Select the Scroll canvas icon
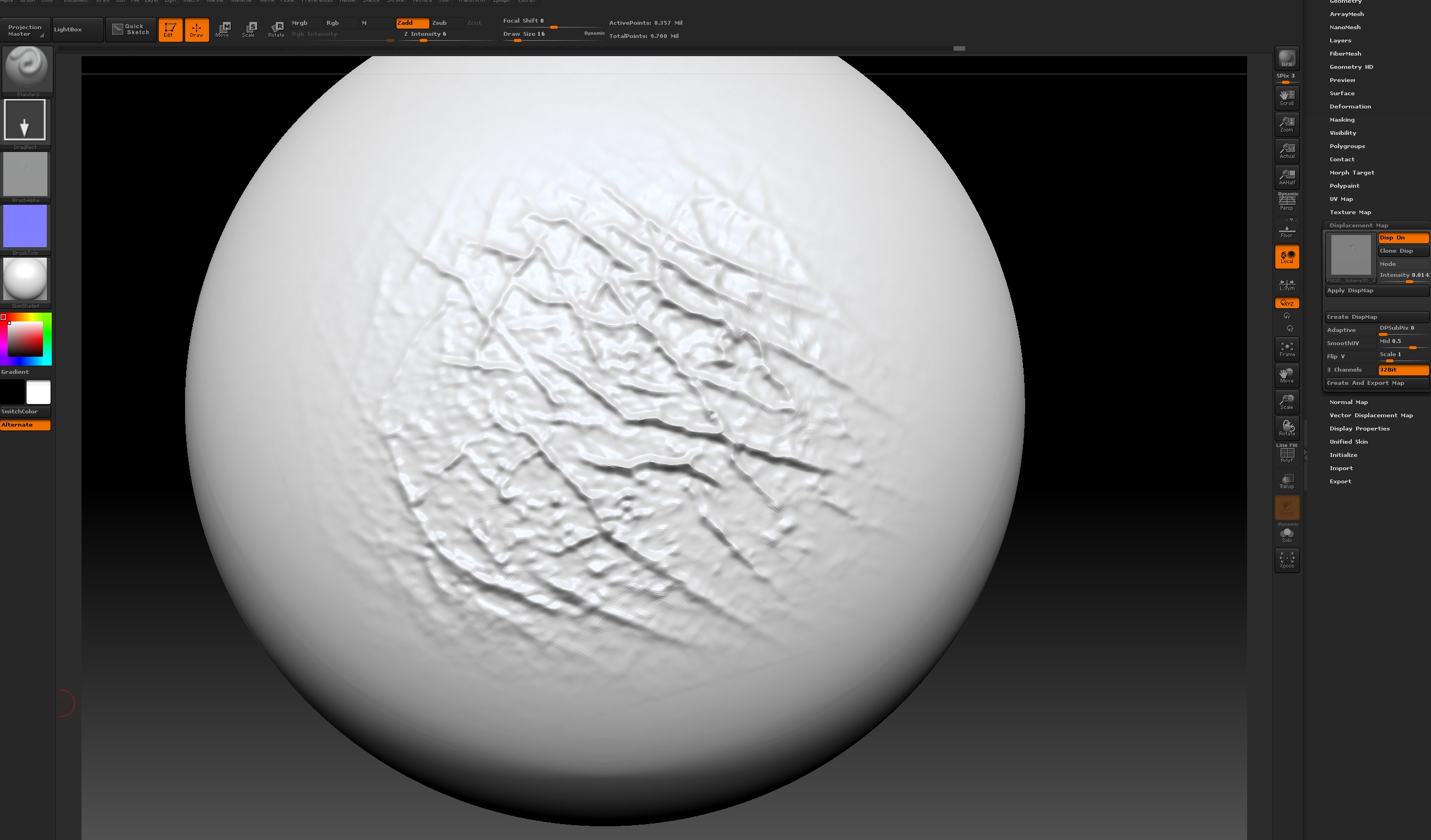 (1286, 97)
